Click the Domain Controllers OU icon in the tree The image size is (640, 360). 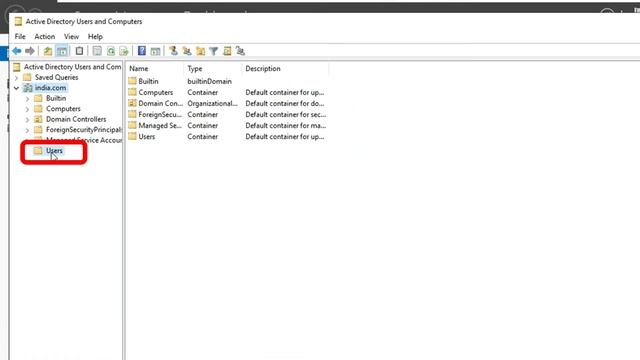(x=38, y=119)
